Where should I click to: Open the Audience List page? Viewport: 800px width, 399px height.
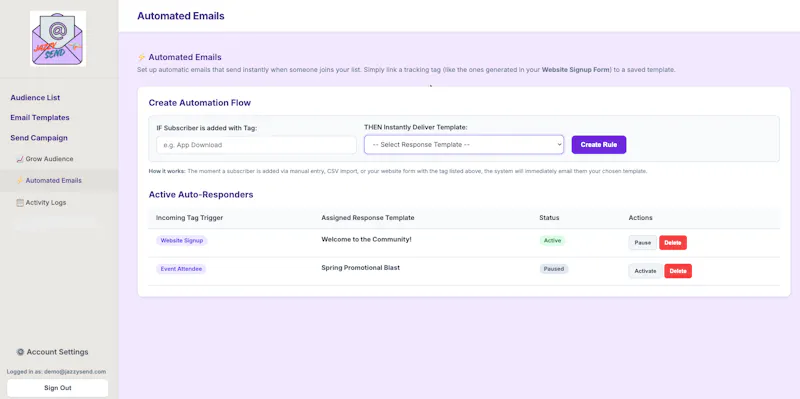35,97
